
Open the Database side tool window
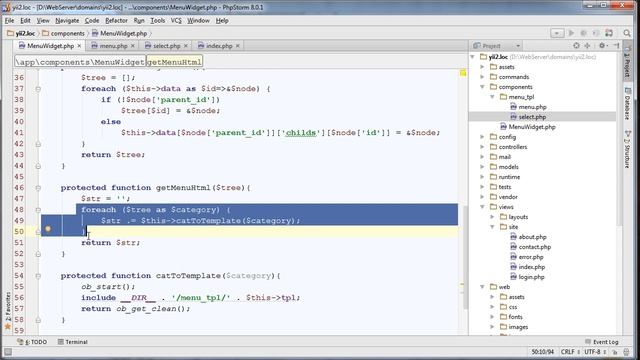click(627, 103)
